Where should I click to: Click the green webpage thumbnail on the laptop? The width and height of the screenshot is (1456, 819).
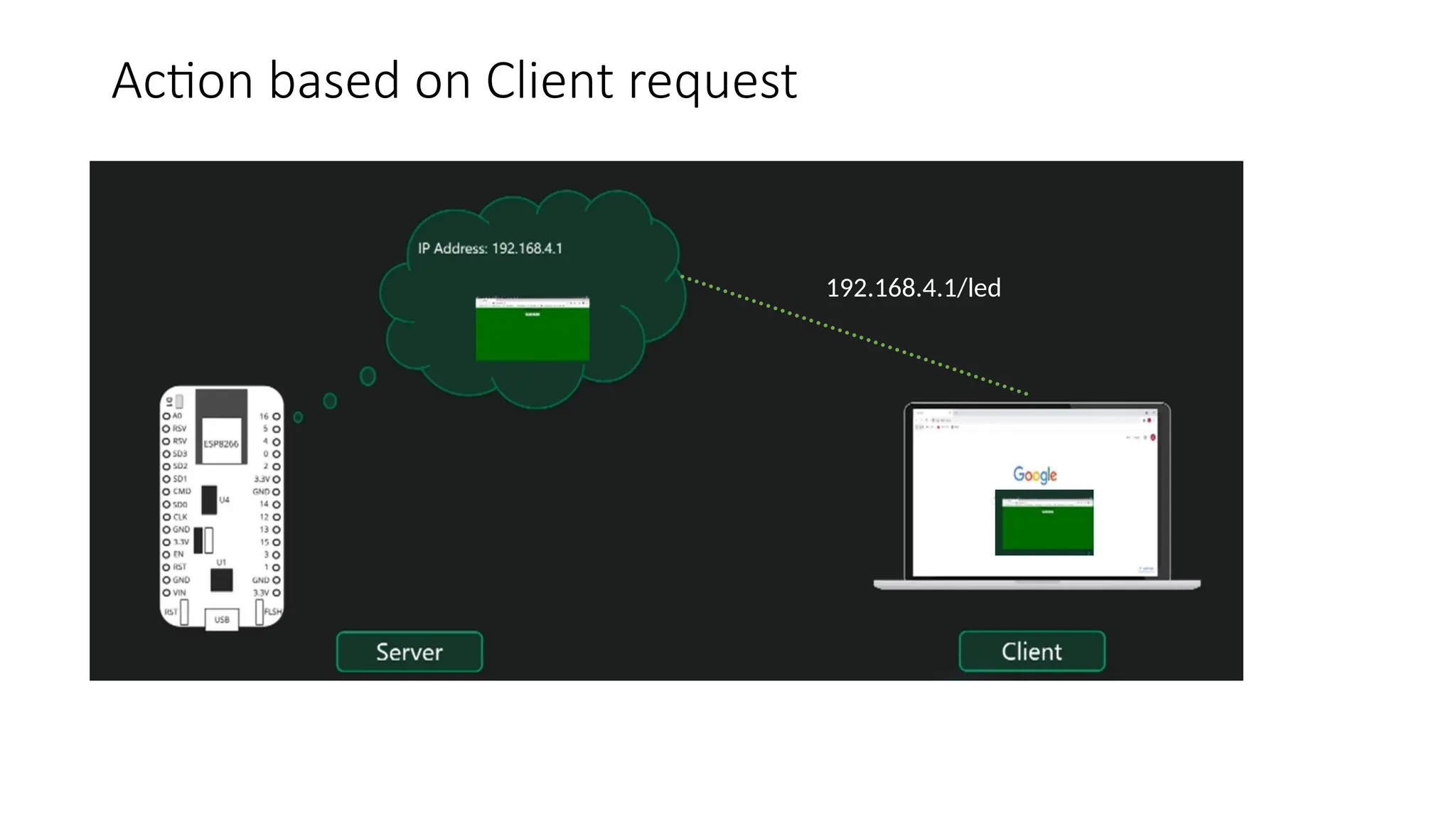click(x=1044, y=523)
